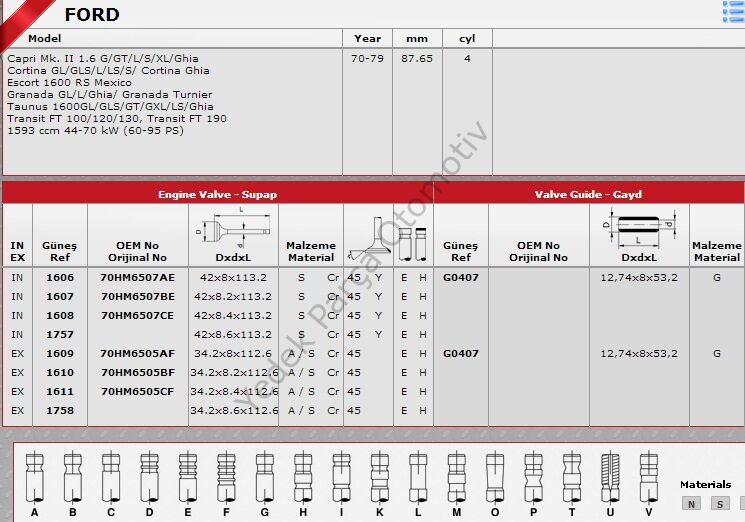Screen dimensions: 745x522
Task: Click the Transit FT 100/120/130 model line
Action: [x=117, y=118]
